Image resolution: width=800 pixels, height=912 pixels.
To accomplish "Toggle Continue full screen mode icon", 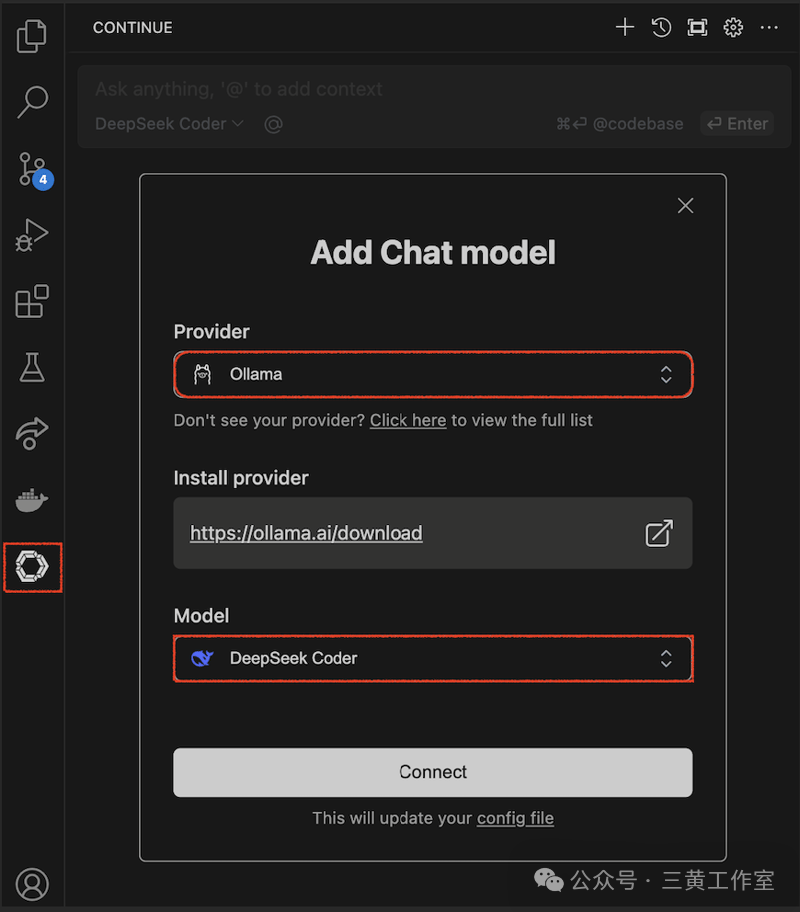I will click(x=697, y=27).
